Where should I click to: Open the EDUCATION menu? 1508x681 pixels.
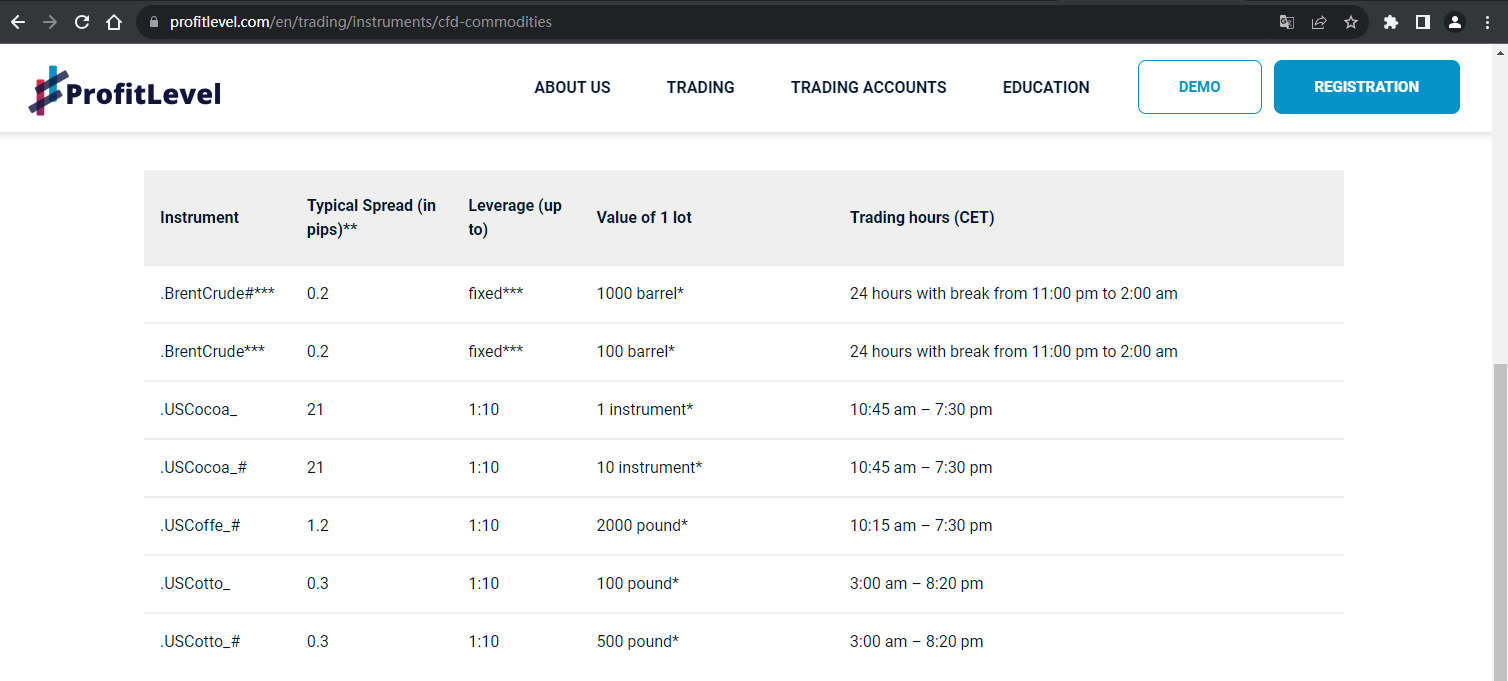coord(1046,87)
